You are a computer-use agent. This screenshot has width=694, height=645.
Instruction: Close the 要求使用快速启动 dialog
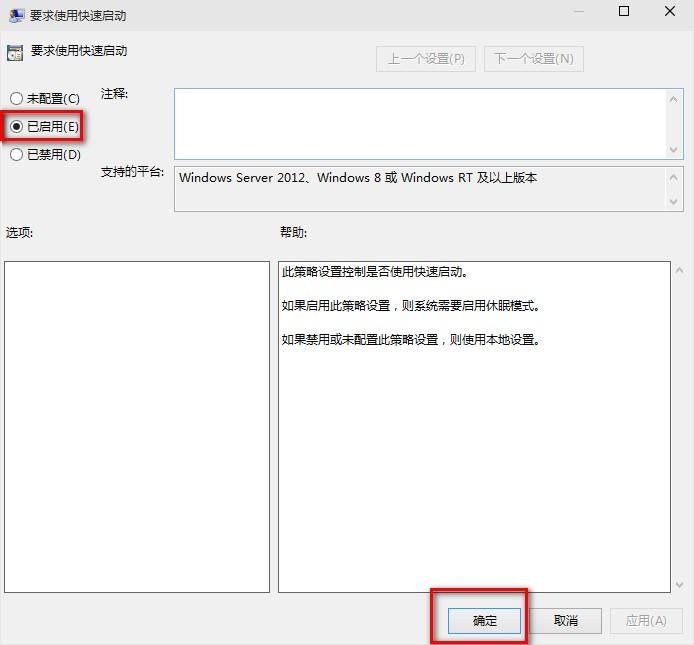pyautogui.click(x=670, y=11)
